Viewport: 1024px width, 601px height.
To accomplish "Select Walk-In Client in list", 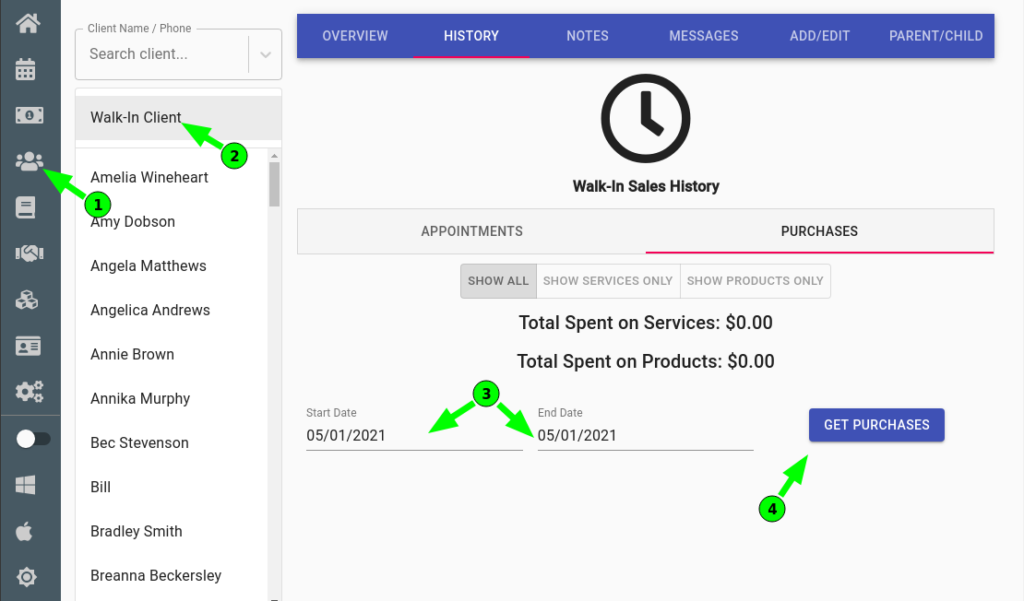I will [178, 118].
